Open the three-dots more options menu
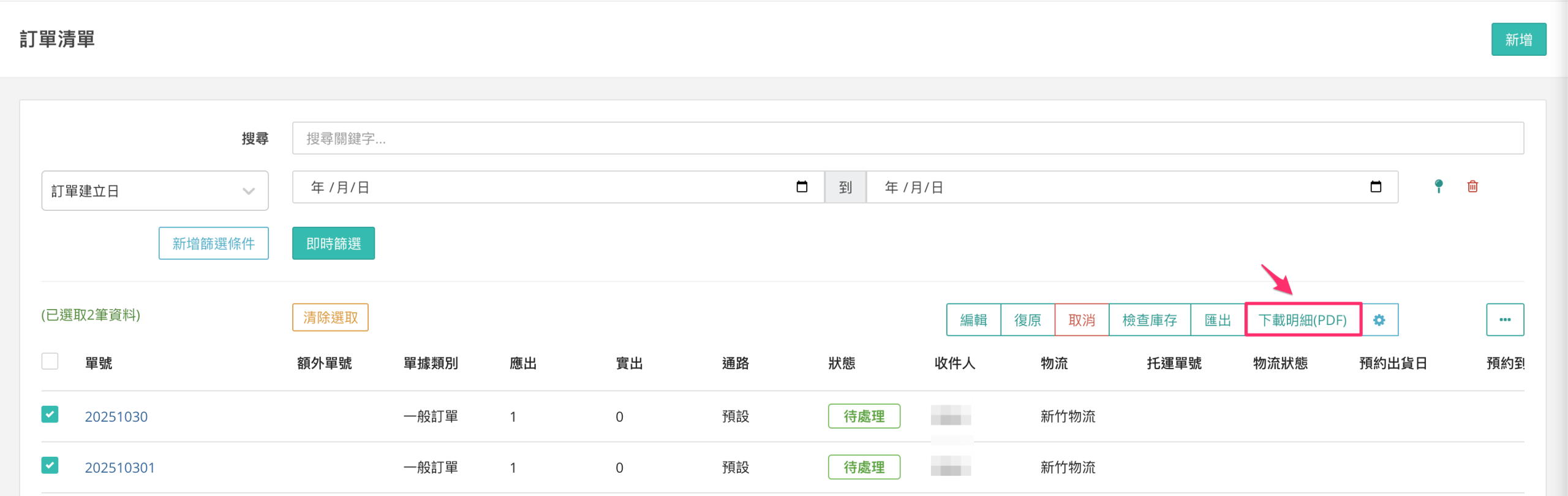 click(1504, 320)
